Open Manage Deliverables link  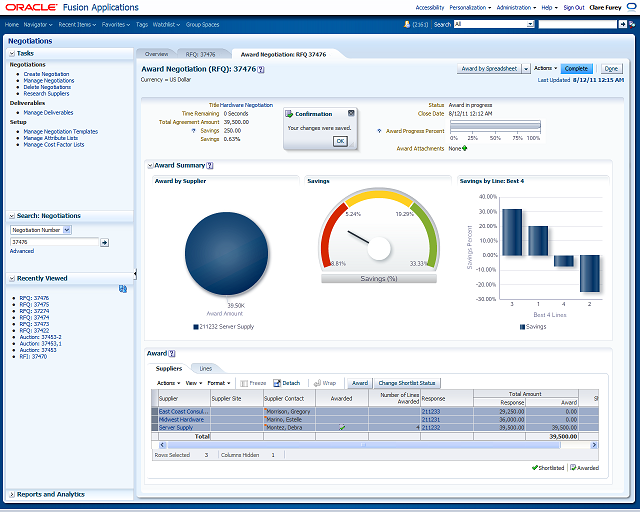pyautogui.click(x=48, y=113)
